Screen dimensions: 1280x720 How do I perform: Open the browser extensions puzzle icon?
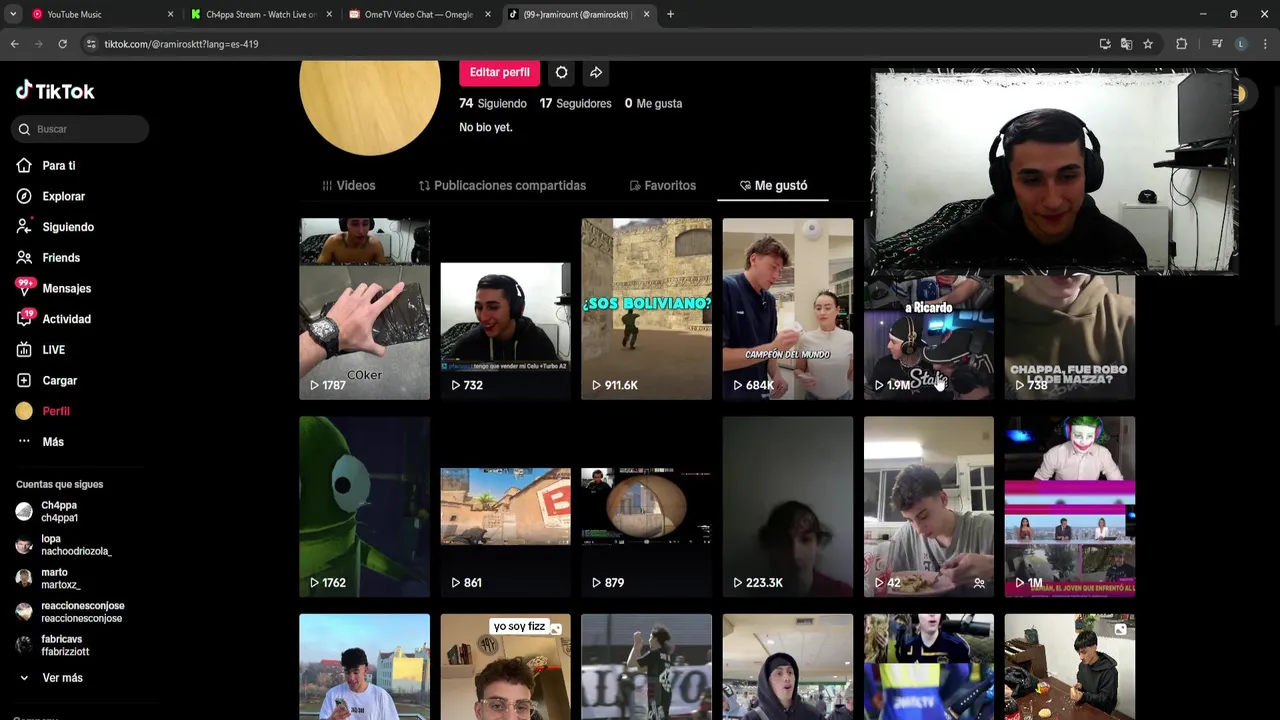pos(1182,44)
